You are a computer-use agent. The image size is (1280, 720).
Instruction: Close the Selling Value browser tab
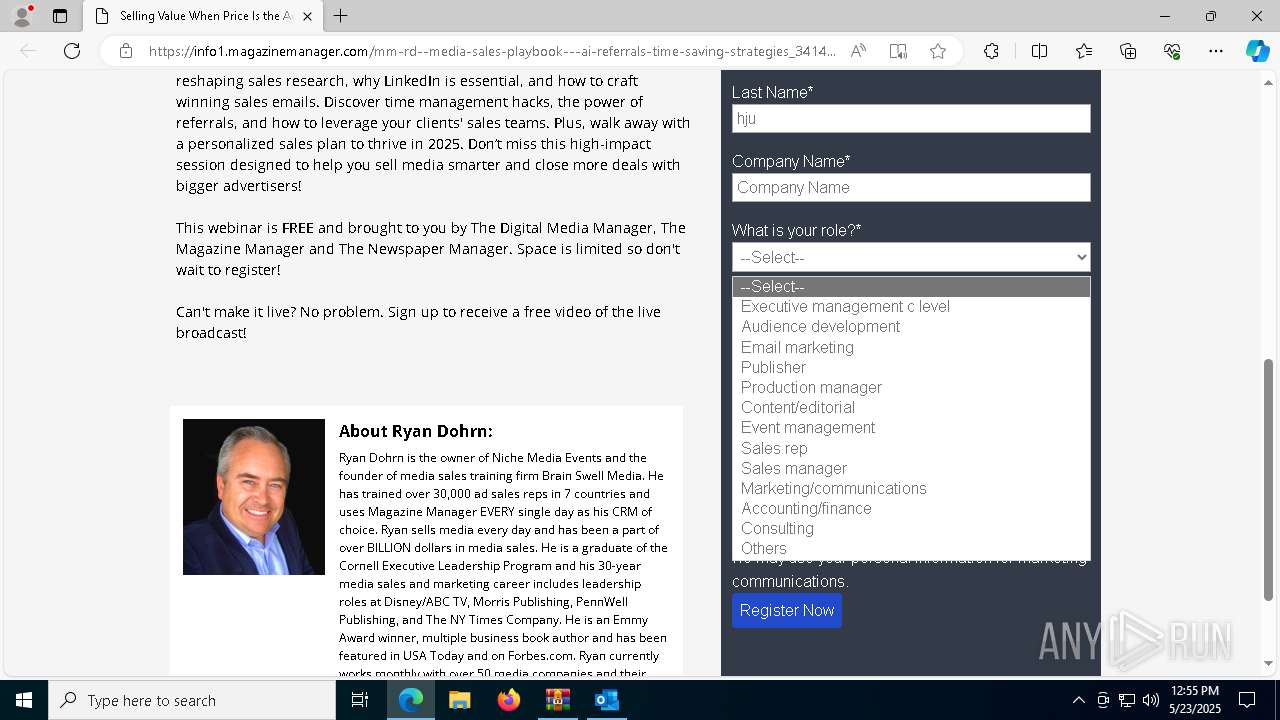(x=307, y=16)
